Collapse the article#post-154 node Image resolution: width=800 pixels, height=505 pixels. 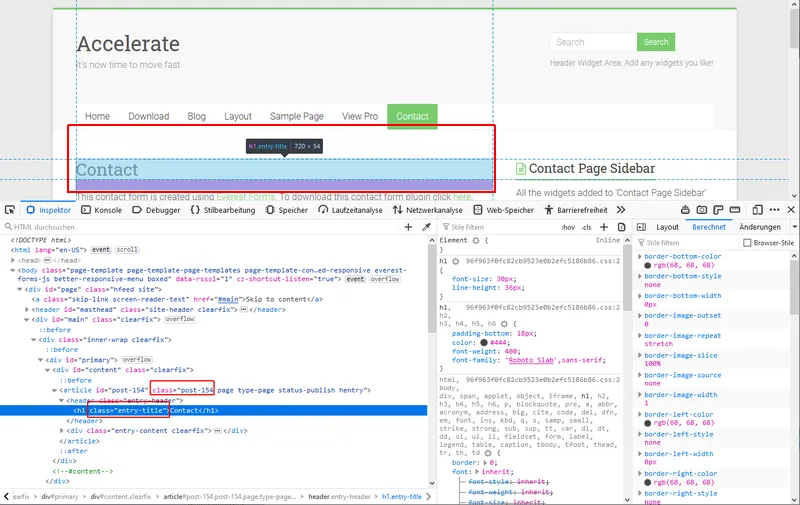(x=54, y=390)
